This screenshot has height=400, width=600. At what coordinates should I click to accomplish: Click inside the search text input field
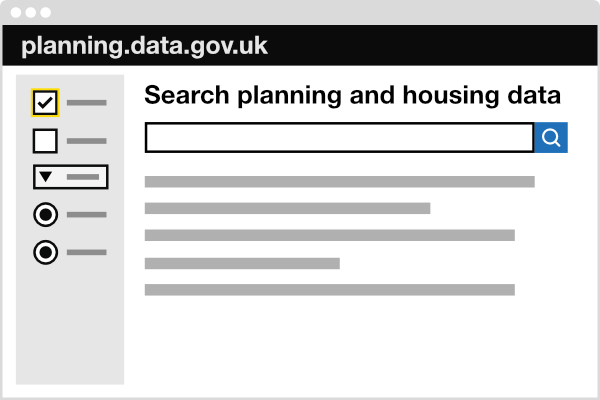point(339,138)
